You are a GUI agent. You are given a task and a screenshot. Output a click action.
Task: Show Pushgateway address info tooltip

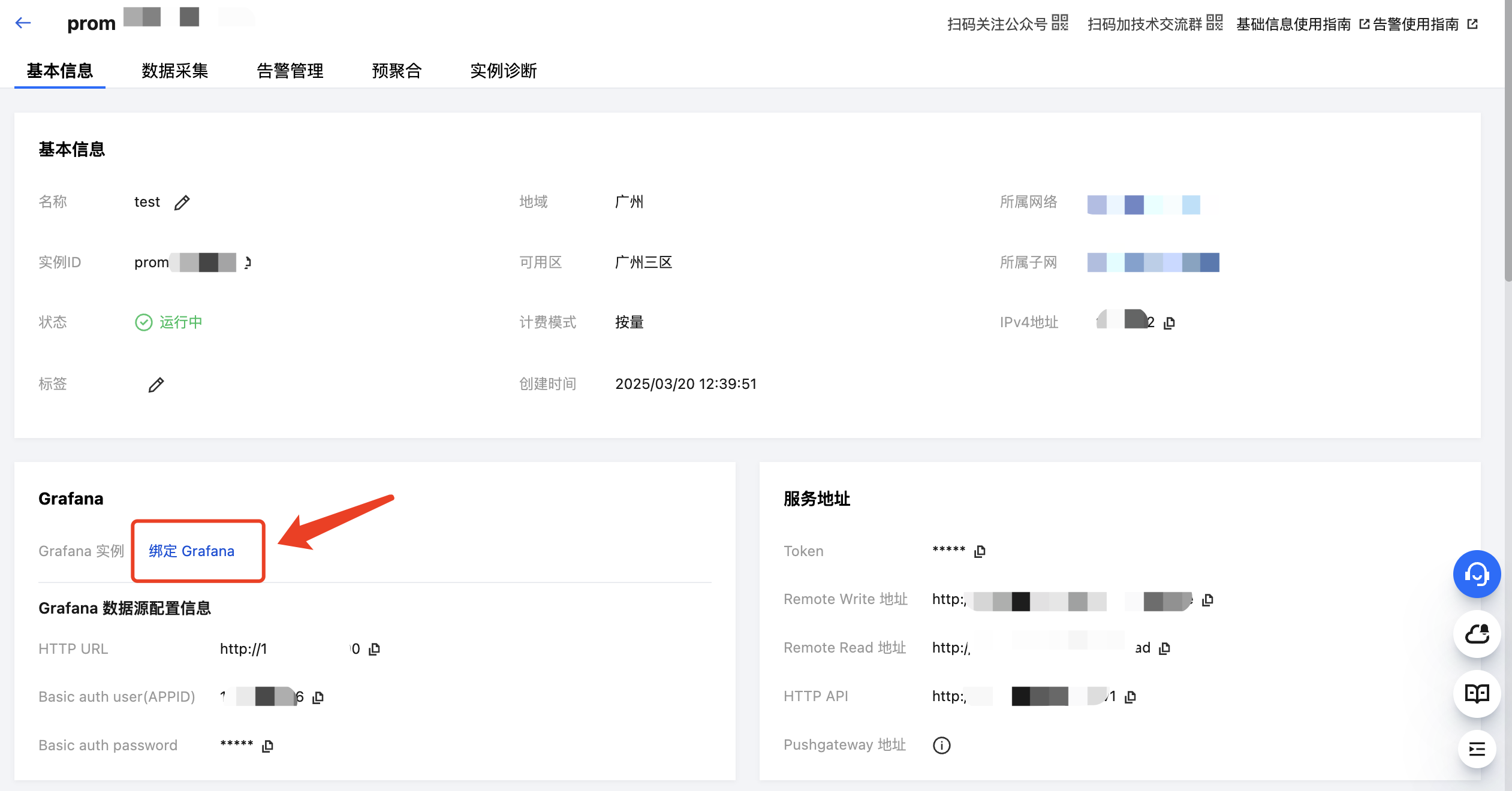[x=941, y=745]
